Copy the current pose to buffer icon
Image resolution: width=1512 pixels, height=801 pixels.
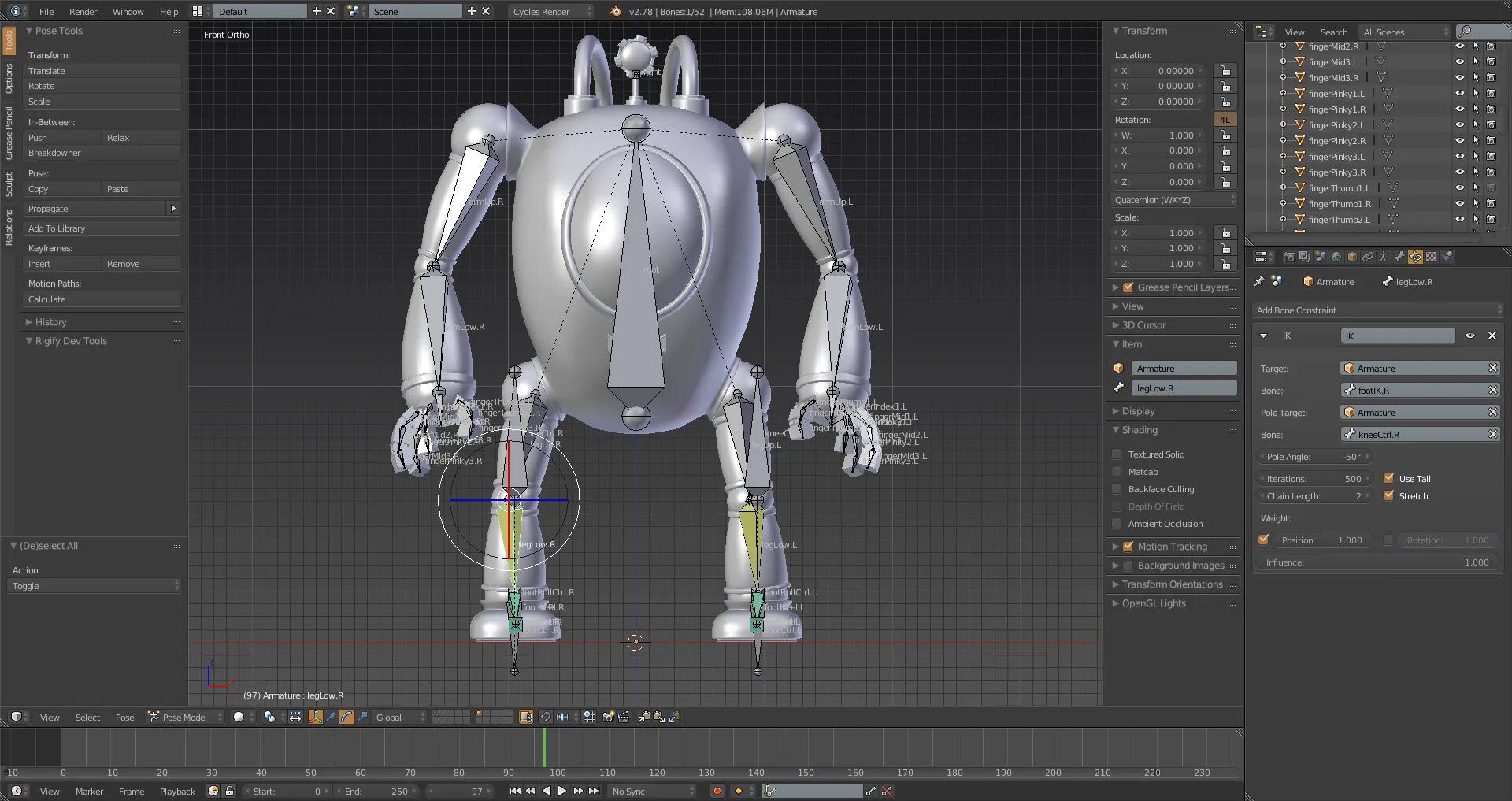tap(643, 717)
